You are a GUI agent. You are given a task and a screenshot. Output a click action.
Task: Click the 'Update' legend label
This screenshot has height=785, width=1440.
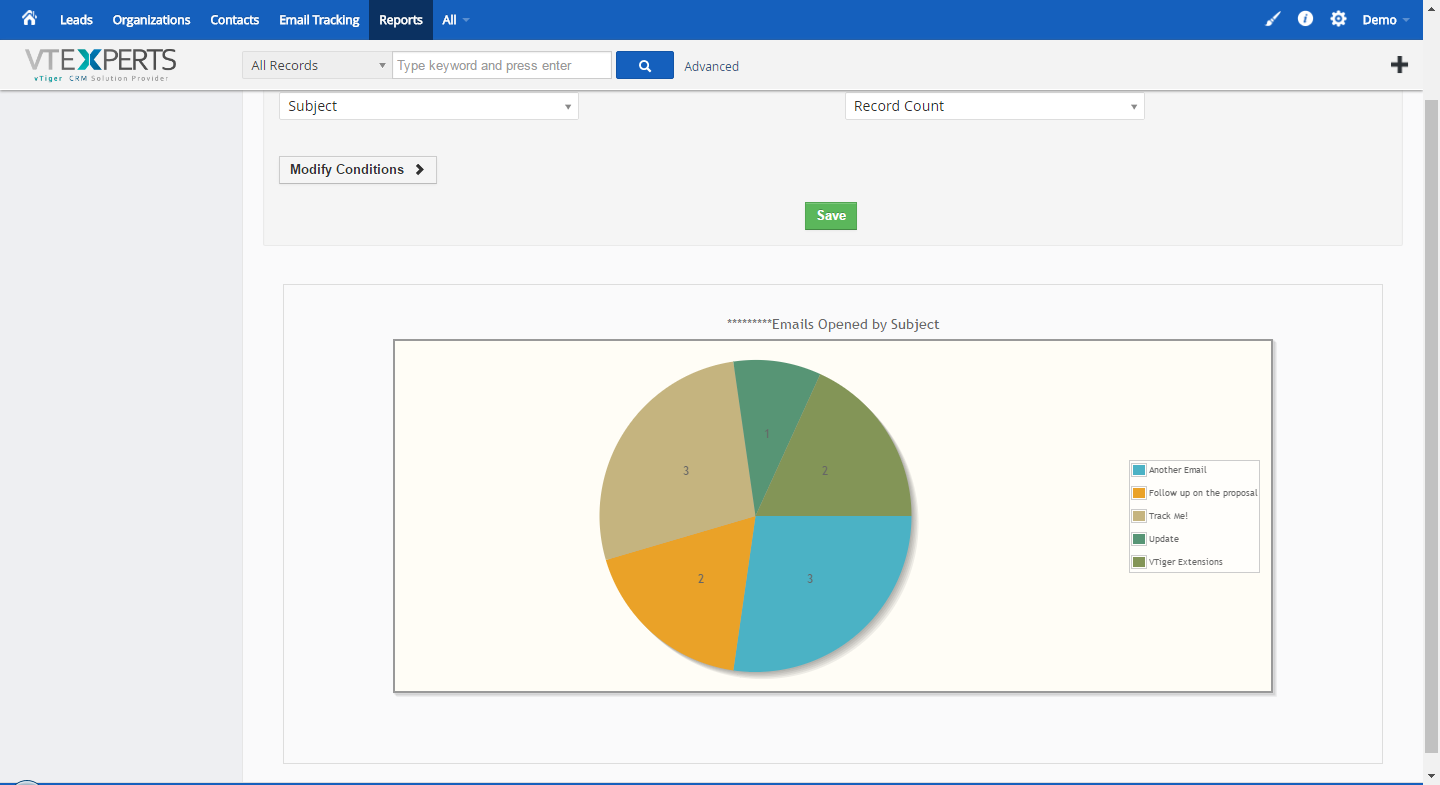[1164, 539]
